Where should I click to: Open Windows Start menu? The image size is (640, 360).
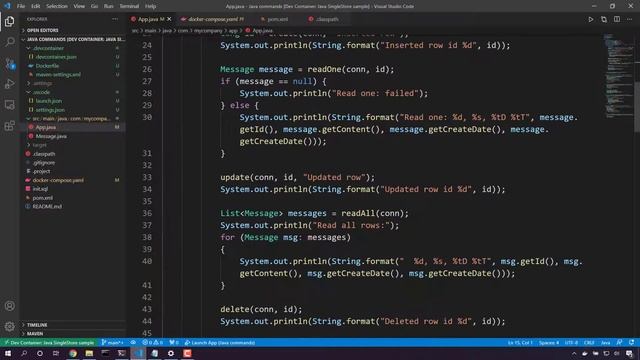pyautogui.click(x=8, y=353)
